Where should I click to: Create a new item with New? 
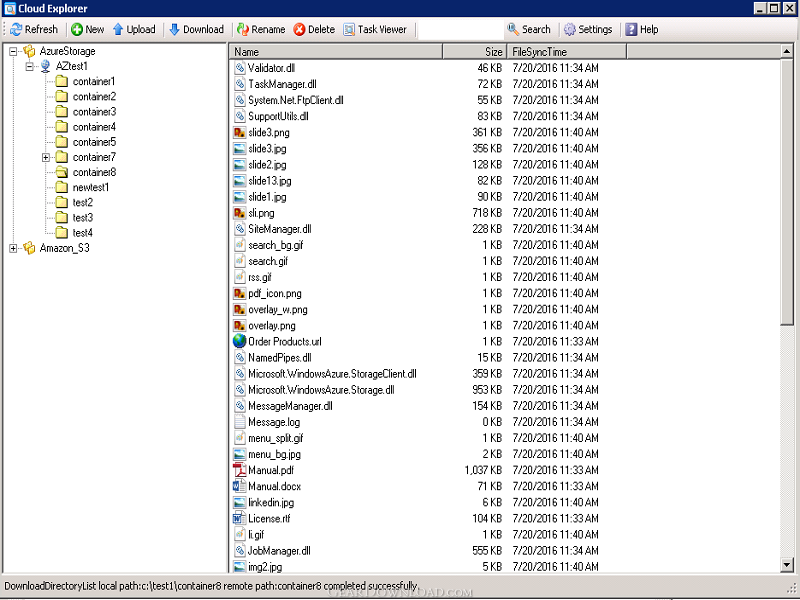[87, 30]
